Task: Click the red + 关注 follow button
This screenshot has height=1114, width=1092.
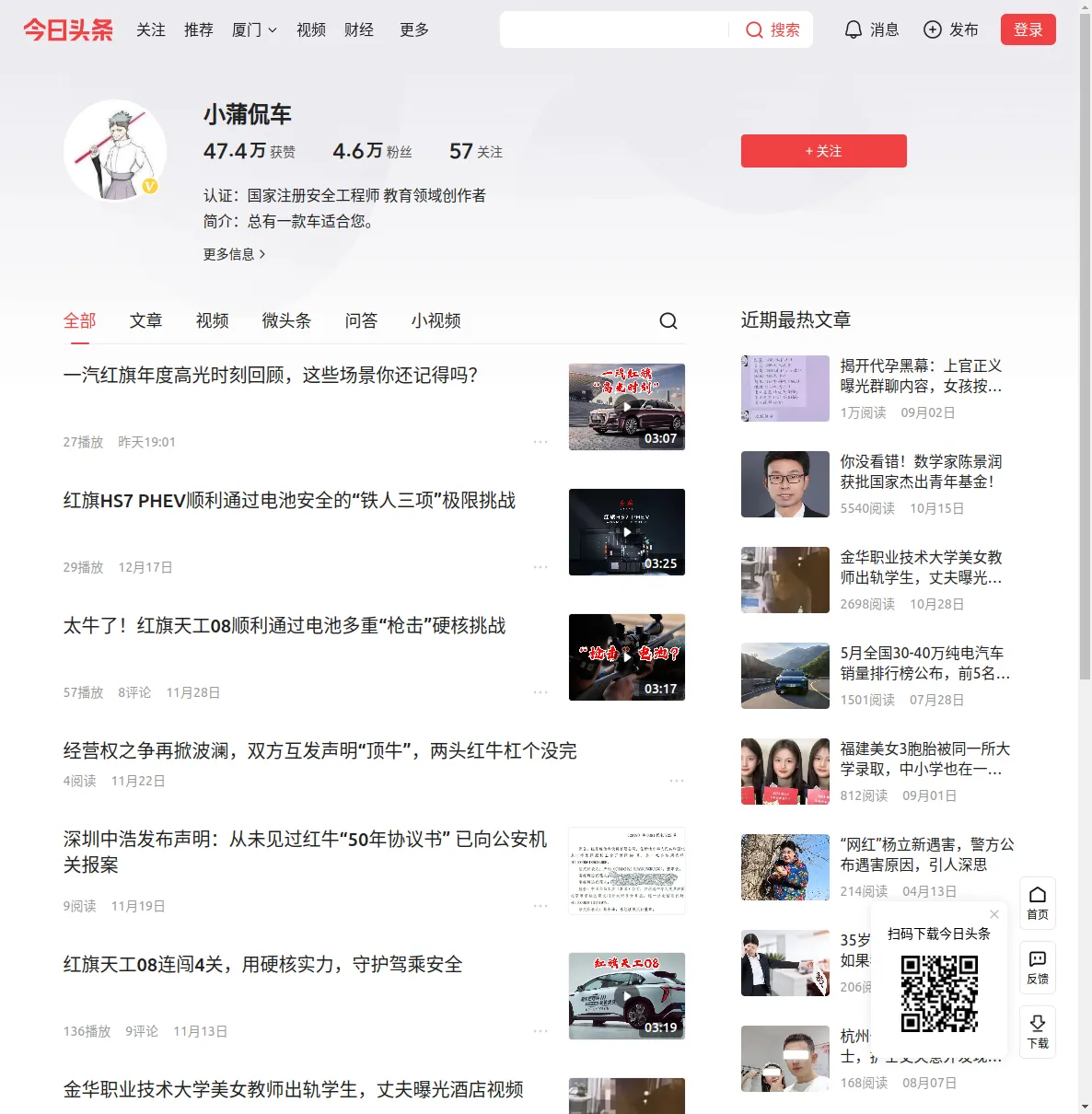Action: 824,151
